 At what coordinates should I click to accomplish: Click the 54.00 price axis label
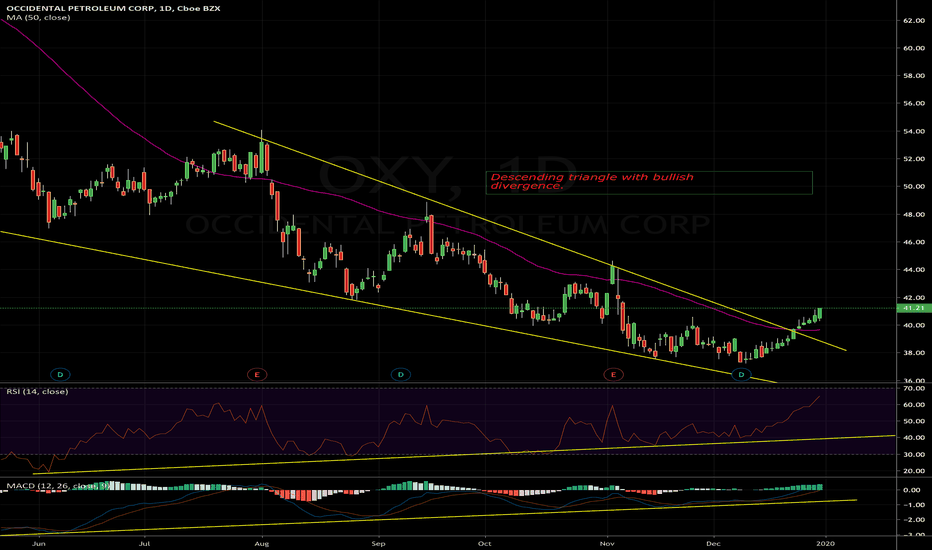(914, 131)
